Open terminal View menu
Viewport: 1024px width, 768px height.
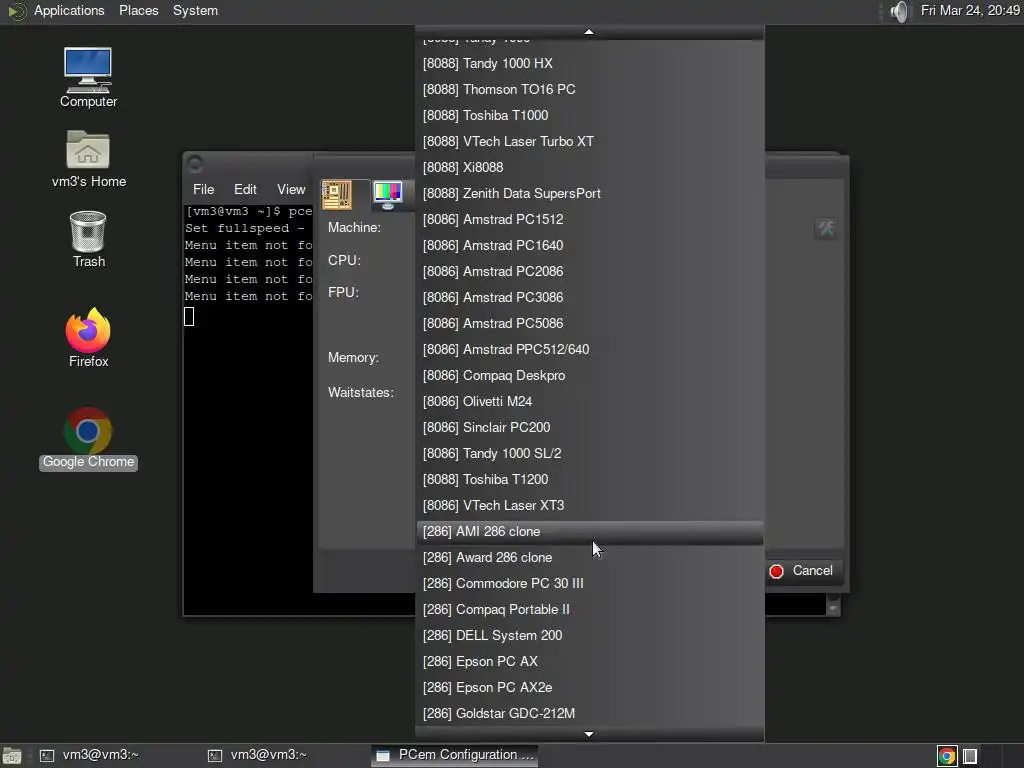(291, 189)
